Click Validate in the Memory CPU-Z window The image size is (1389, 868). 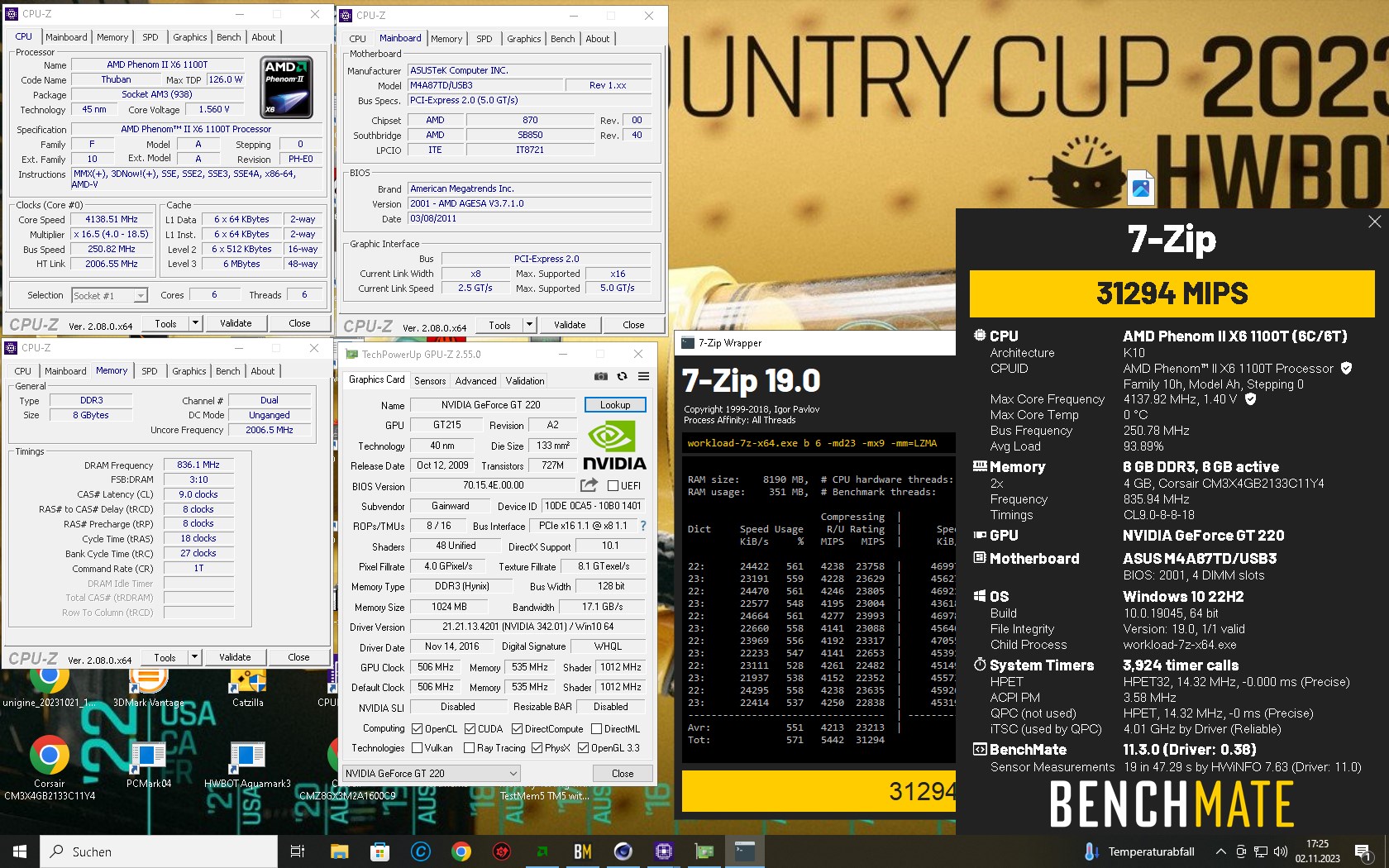235,657
